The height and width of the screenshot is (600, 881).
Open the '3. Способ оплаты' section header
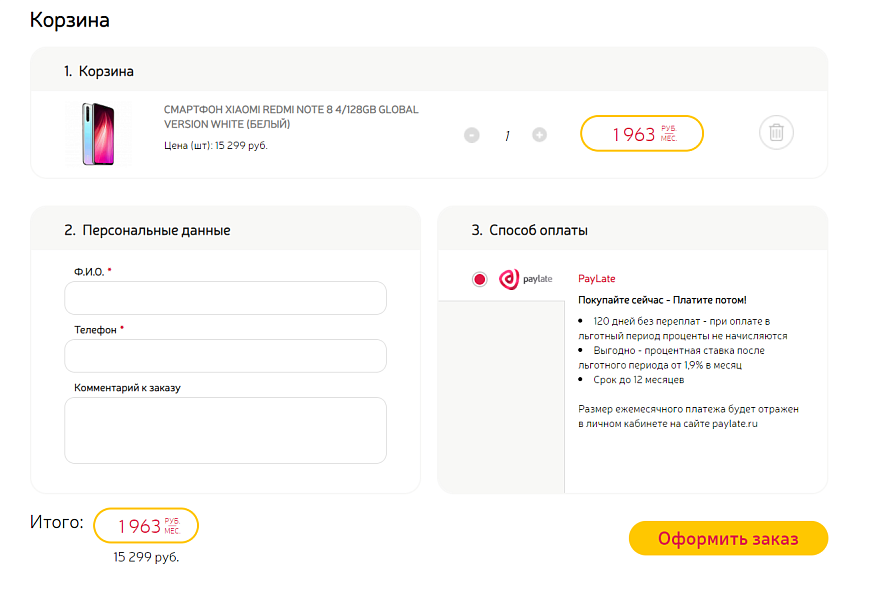pyautogui.click(x=529, y=229)
